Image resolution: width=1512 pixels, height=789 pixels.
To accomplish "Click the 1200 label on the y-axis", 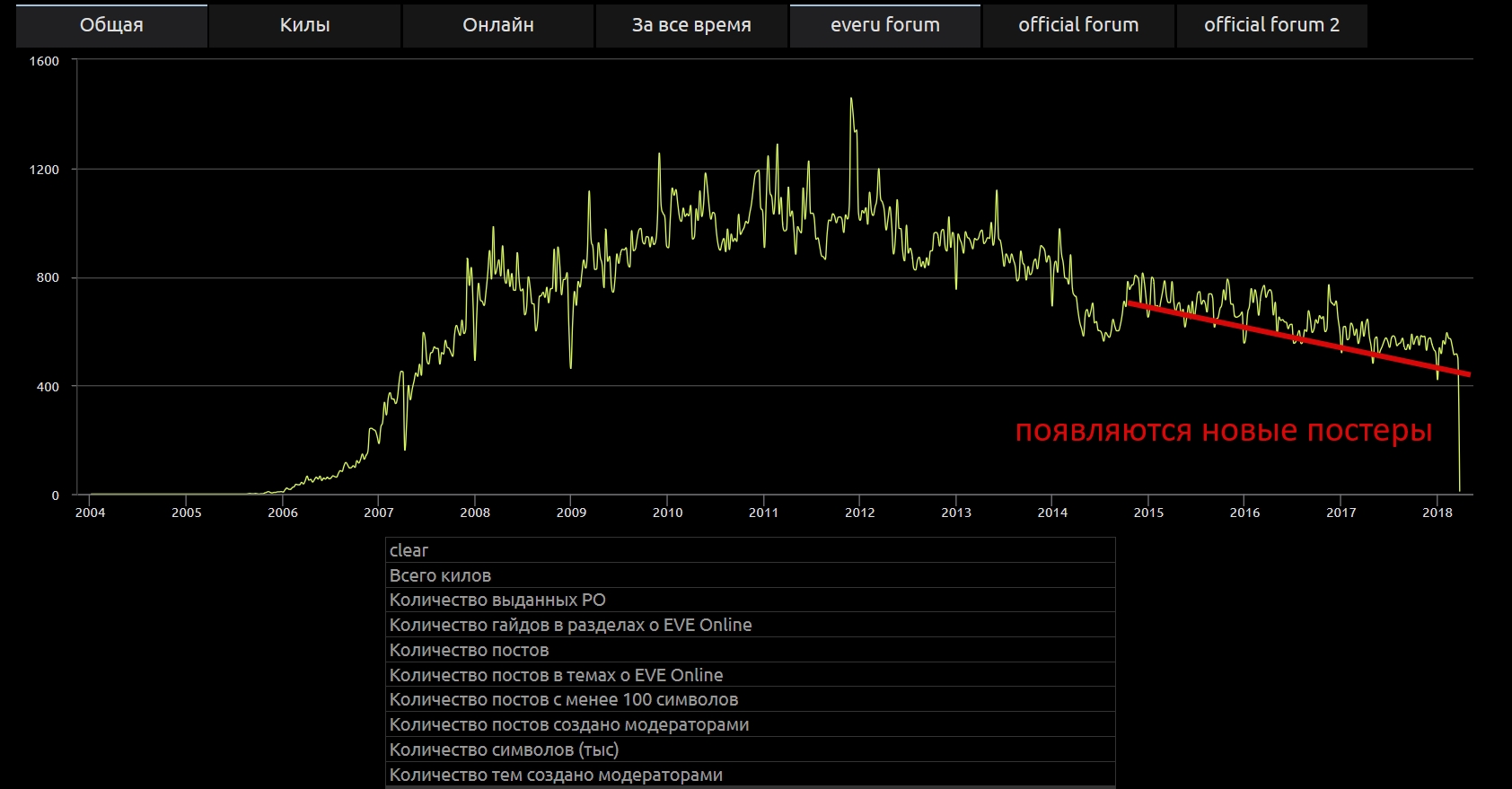I will coord(44,170).
